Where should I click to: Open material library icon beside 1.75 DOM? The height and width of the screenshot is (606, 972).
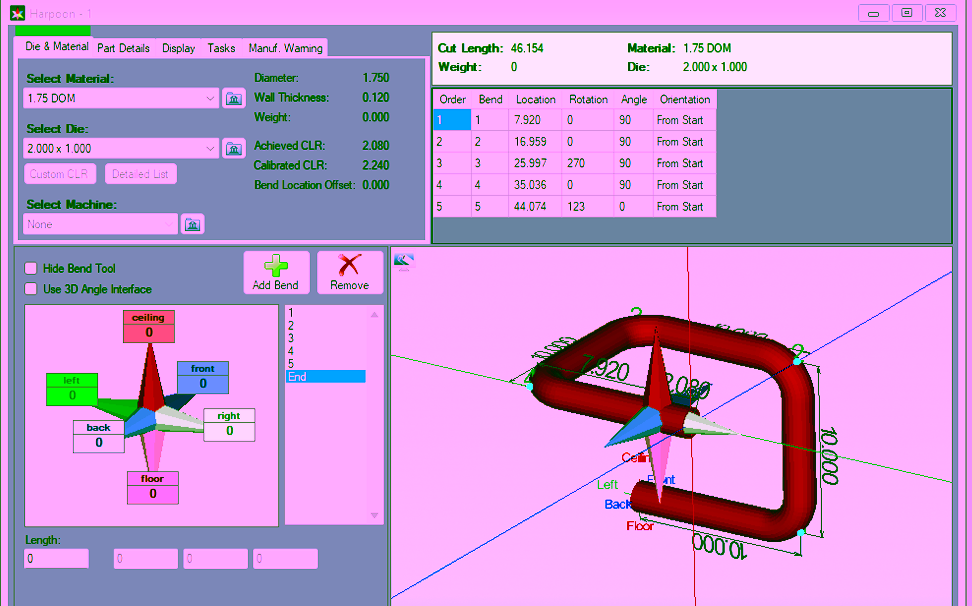pos(234,99)
